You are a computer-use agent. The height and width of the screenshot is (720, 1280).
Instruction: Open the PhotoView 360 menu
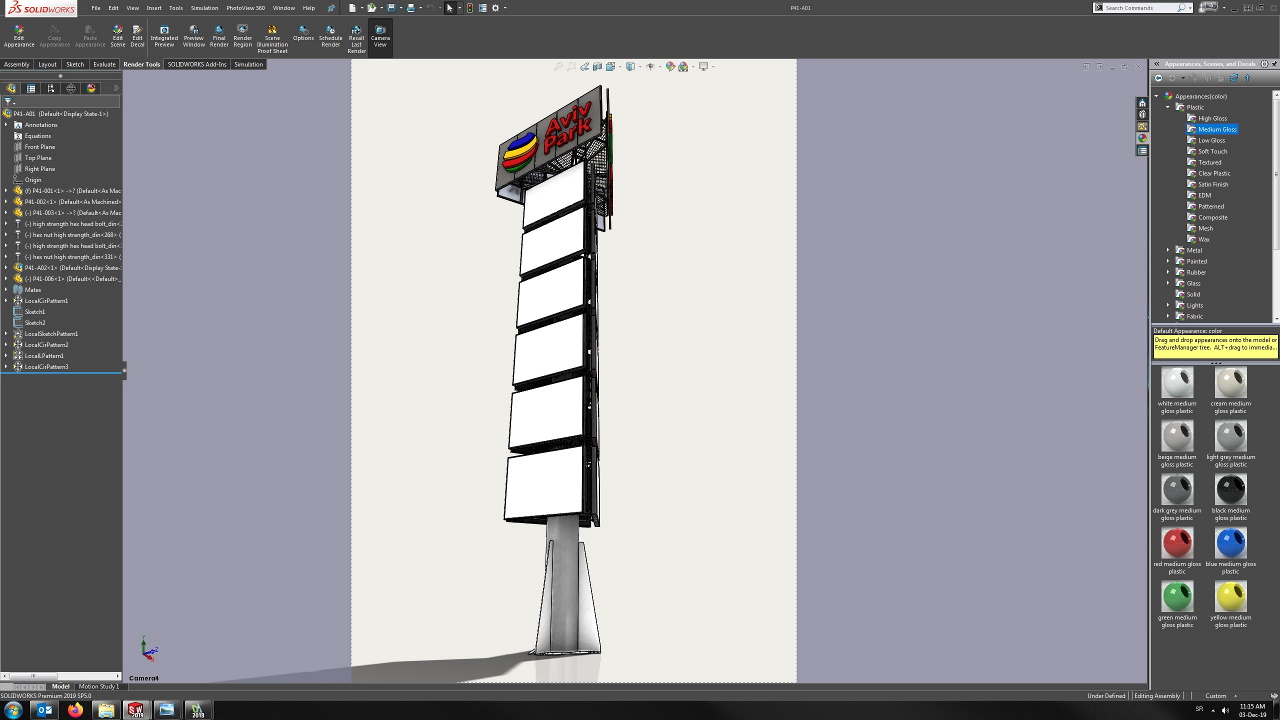coord(245,8)
